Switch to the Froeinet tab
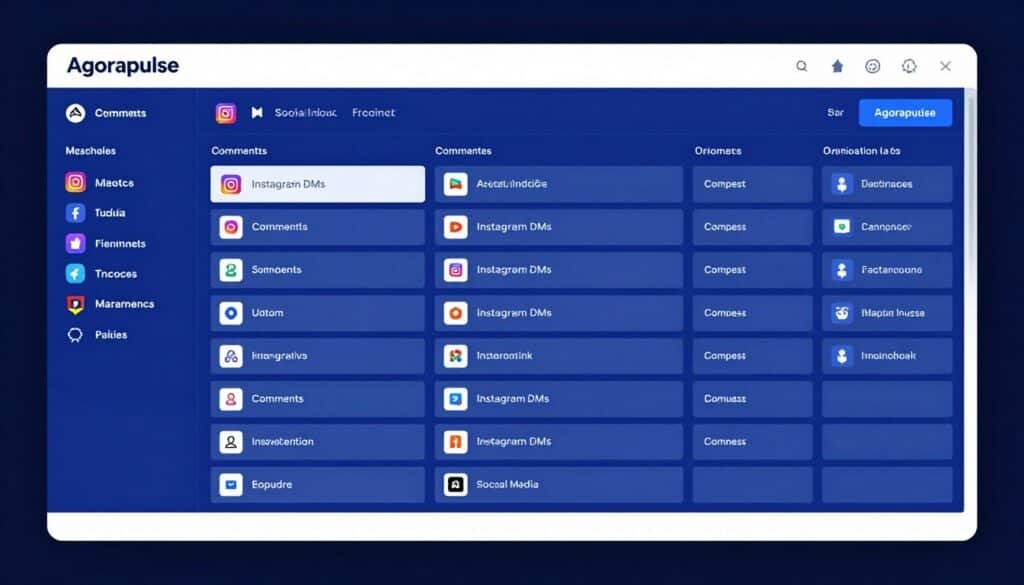Screen dimensions: 1024x585 [x=374, y=113]
